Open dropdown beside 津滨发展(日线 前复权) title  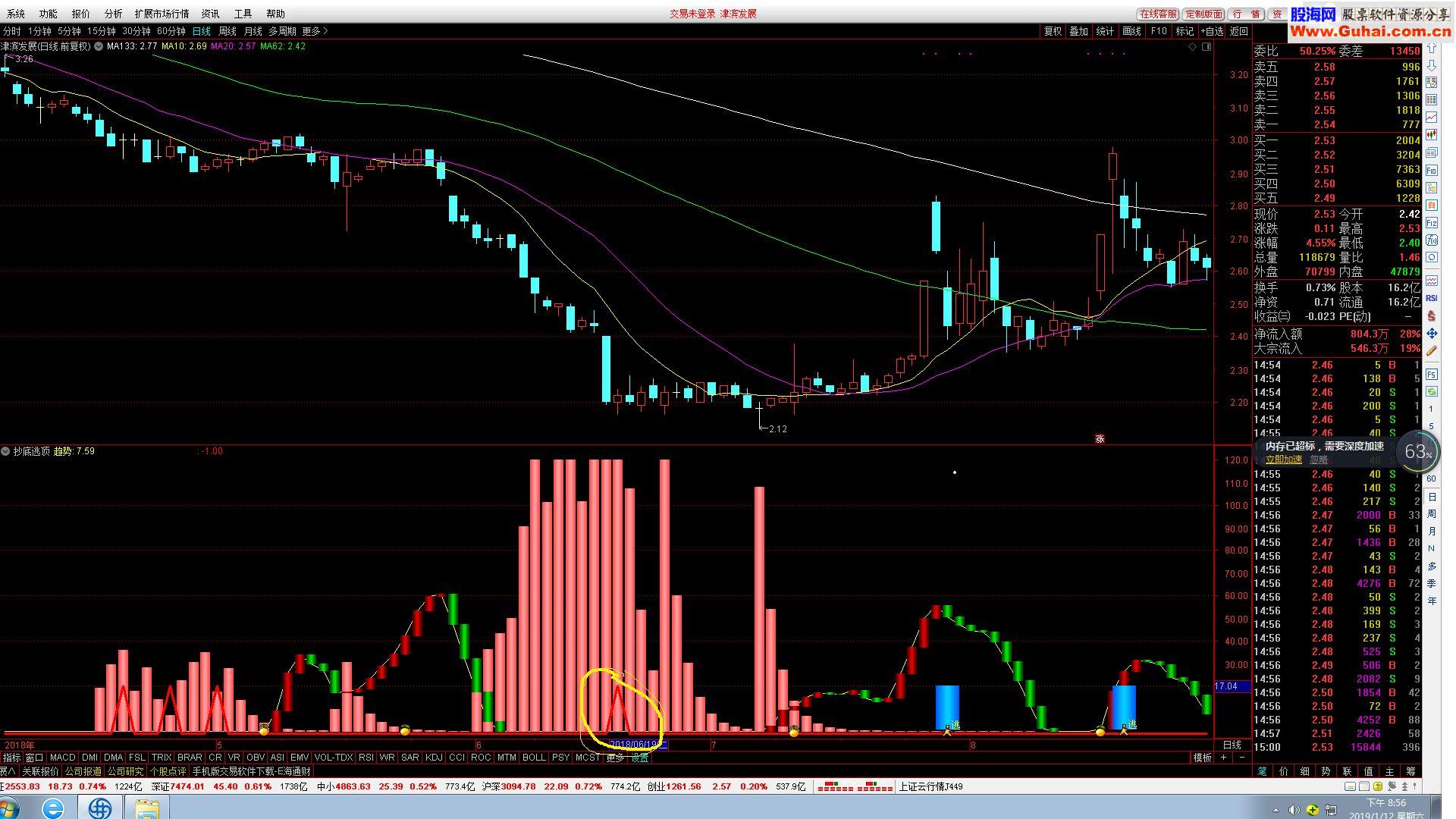pos(99,46)
